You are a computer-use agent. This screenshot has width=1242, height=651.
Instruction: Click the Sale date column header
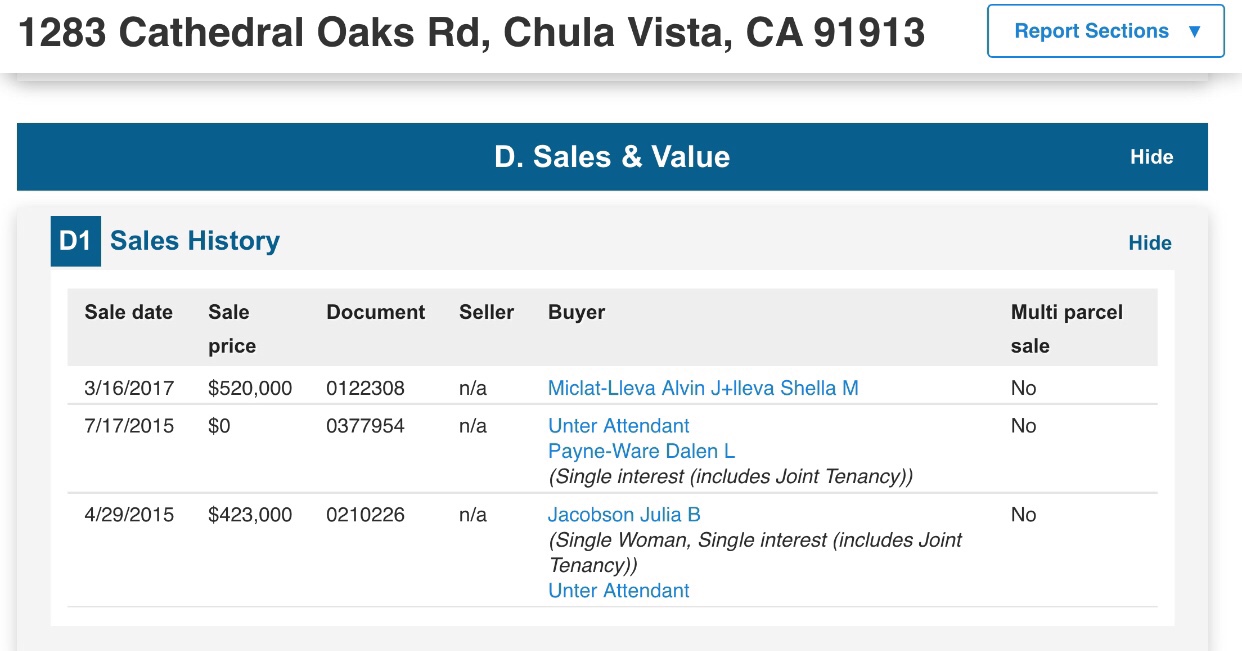tap(128, 312)
